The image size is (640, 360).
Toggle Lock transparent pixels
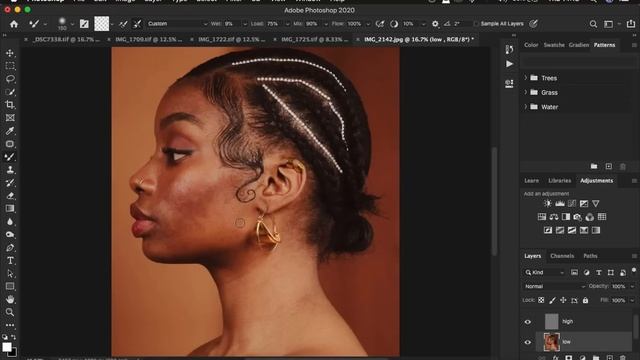coord(541,300)
